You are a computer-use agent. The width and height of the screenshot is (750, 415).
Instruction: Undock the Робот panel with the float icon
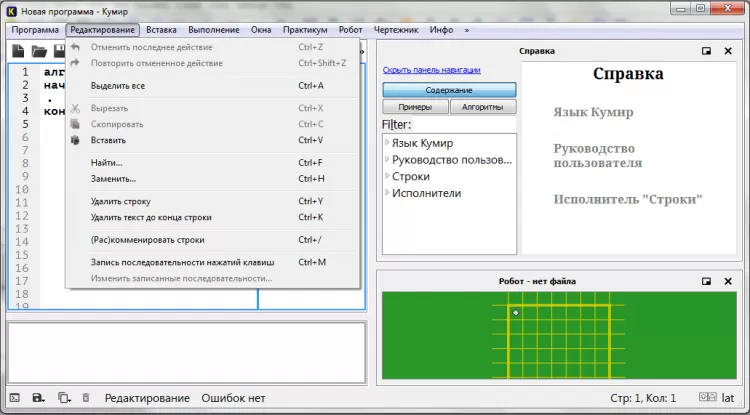point(706,282)
